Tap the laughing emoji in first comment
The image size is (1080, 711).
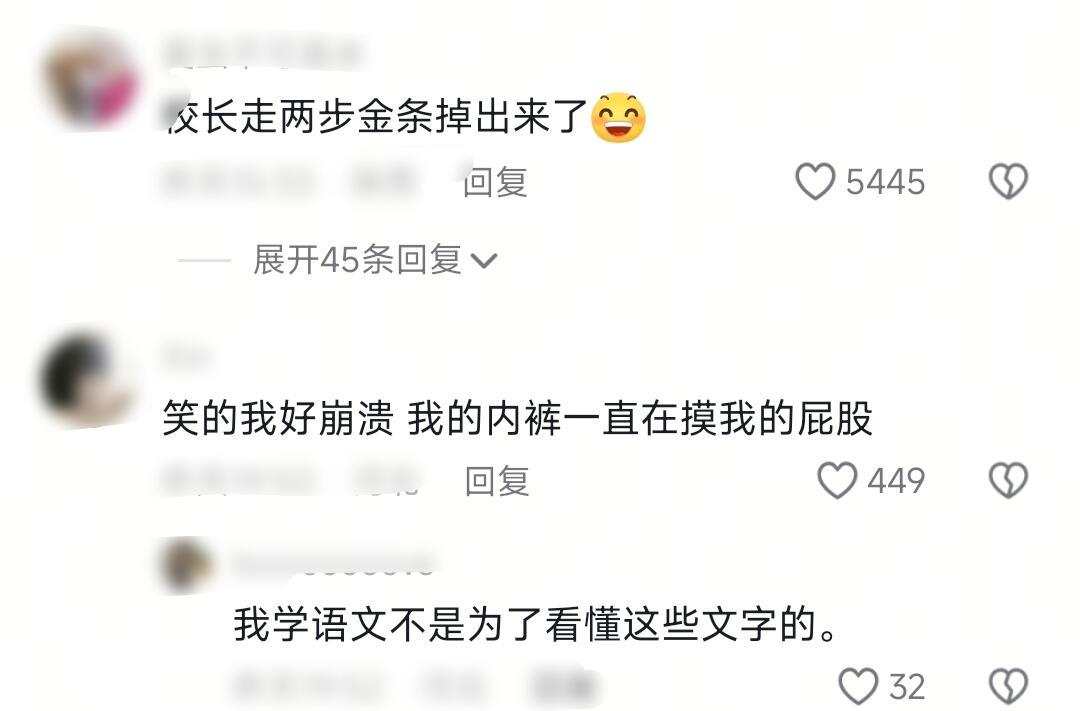619,117
